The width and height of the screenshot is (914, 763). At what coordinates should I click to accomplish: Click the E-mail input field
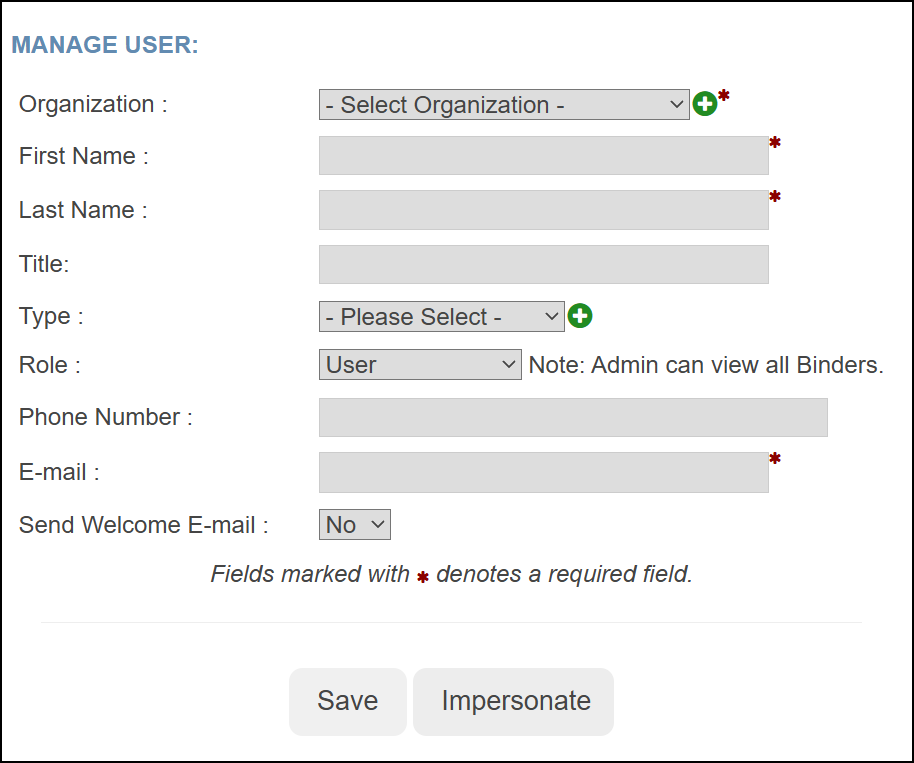[x=543, y=473]
